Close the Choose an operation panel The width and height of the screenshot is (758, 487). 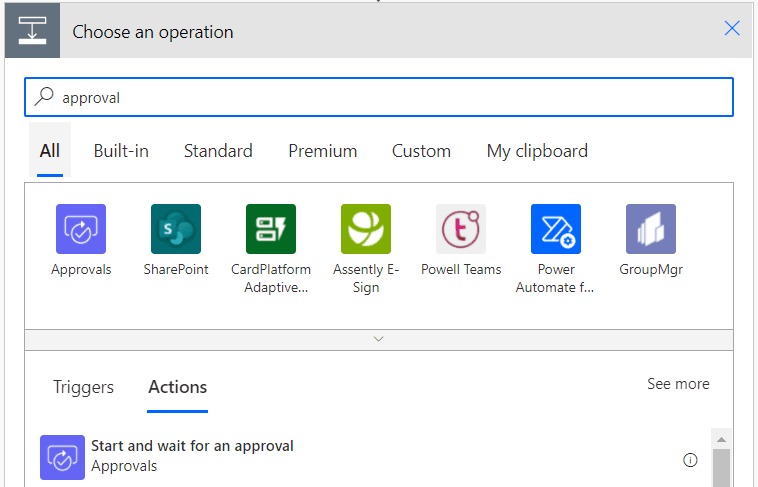(x=732, y=28)
